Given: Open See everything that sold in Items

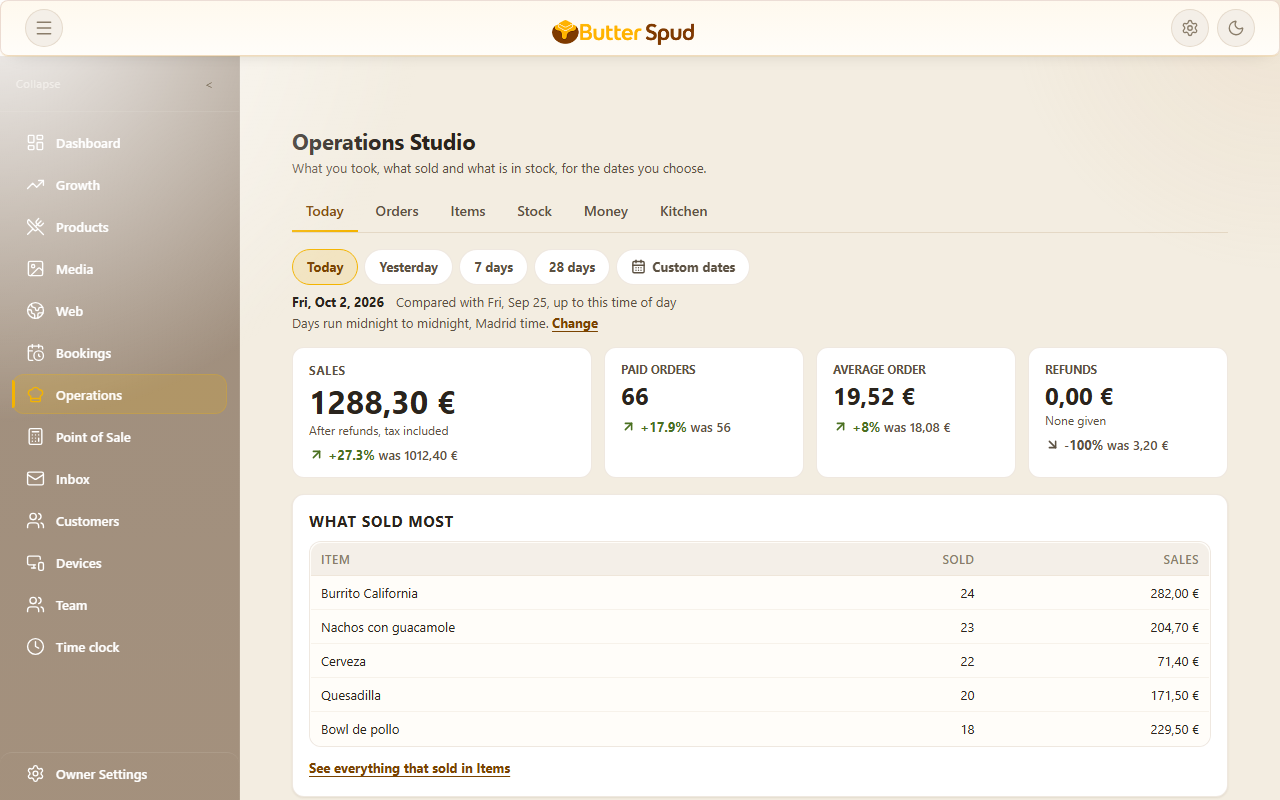Looking at the screenshot, I should [x=409, y=769].
